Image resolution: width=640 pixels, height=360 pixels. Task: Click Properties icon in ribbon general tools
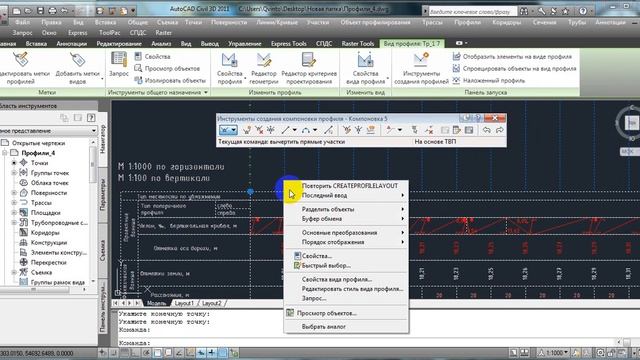(138, 57)
